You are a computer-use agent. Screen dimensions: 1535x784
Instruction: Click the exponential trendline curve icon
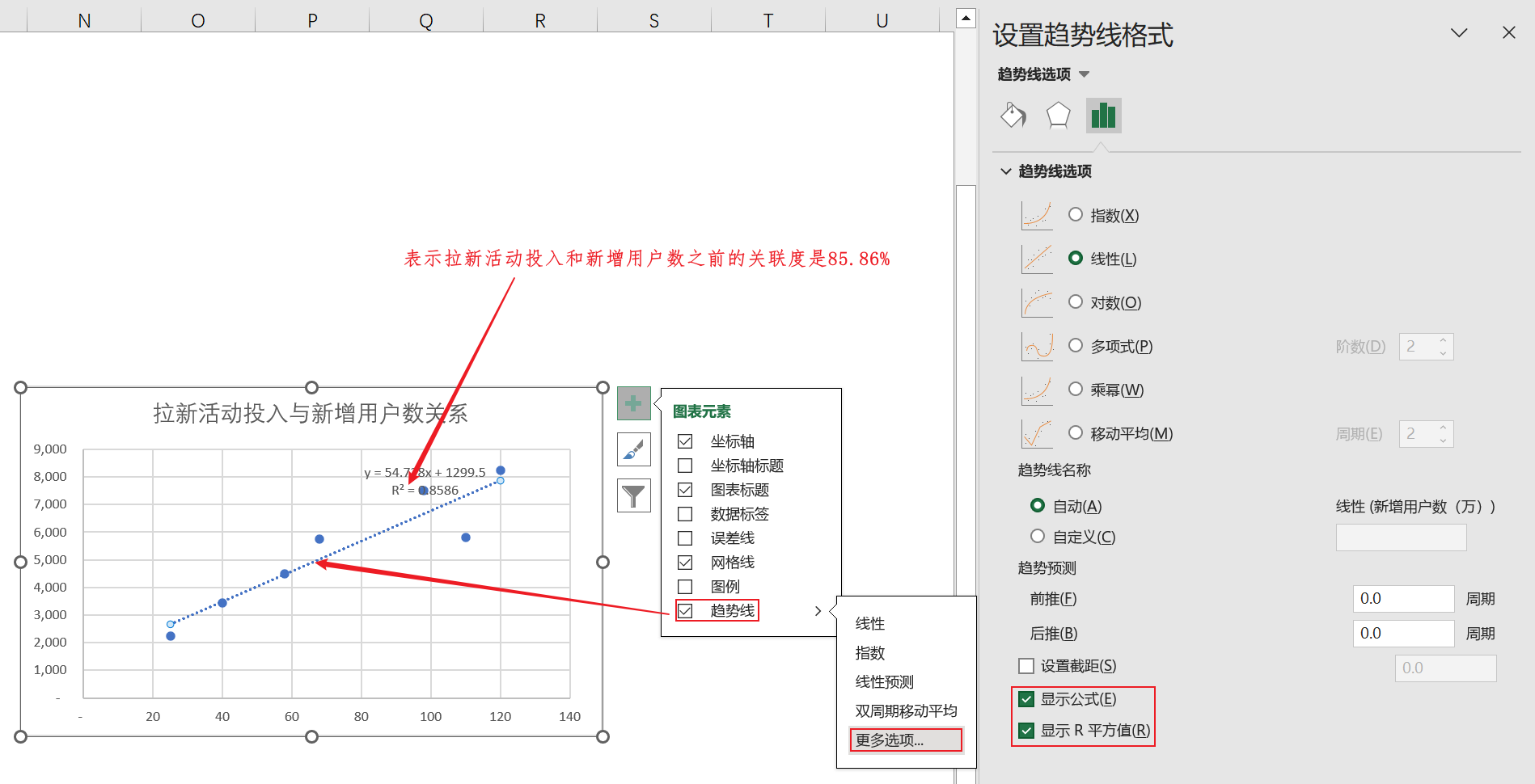point(1037,216)
